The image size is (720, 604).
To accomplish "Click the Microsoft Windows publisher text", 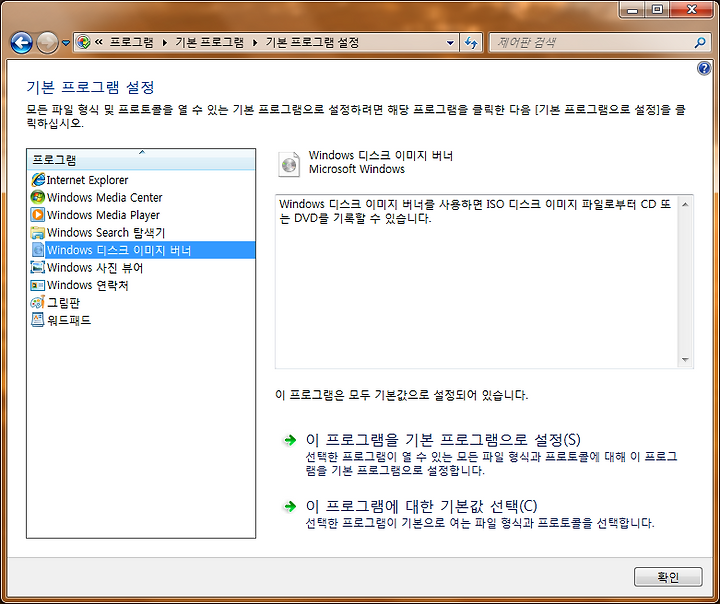I will click(x=357, y=169).
